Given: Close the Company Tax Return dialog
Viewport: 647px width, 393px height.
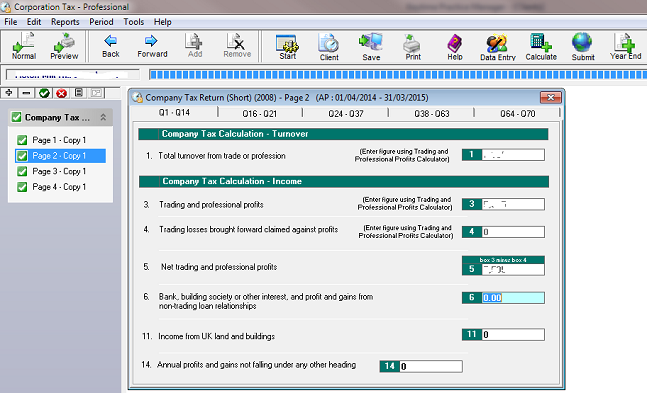Looking at the screenshot, I should [x=551, y=97].
